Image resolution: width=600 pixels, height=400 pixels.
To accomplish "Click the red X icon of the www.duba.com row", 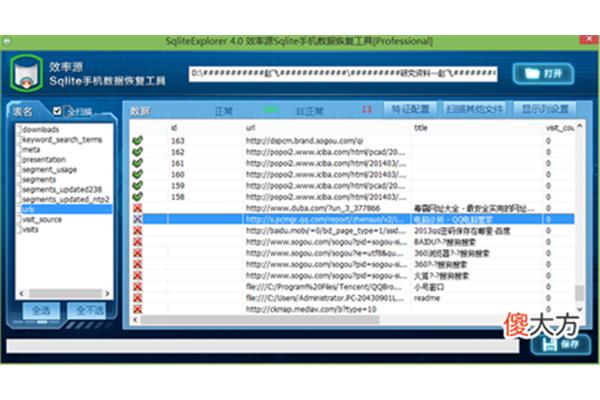I will [x=137, y=208].
